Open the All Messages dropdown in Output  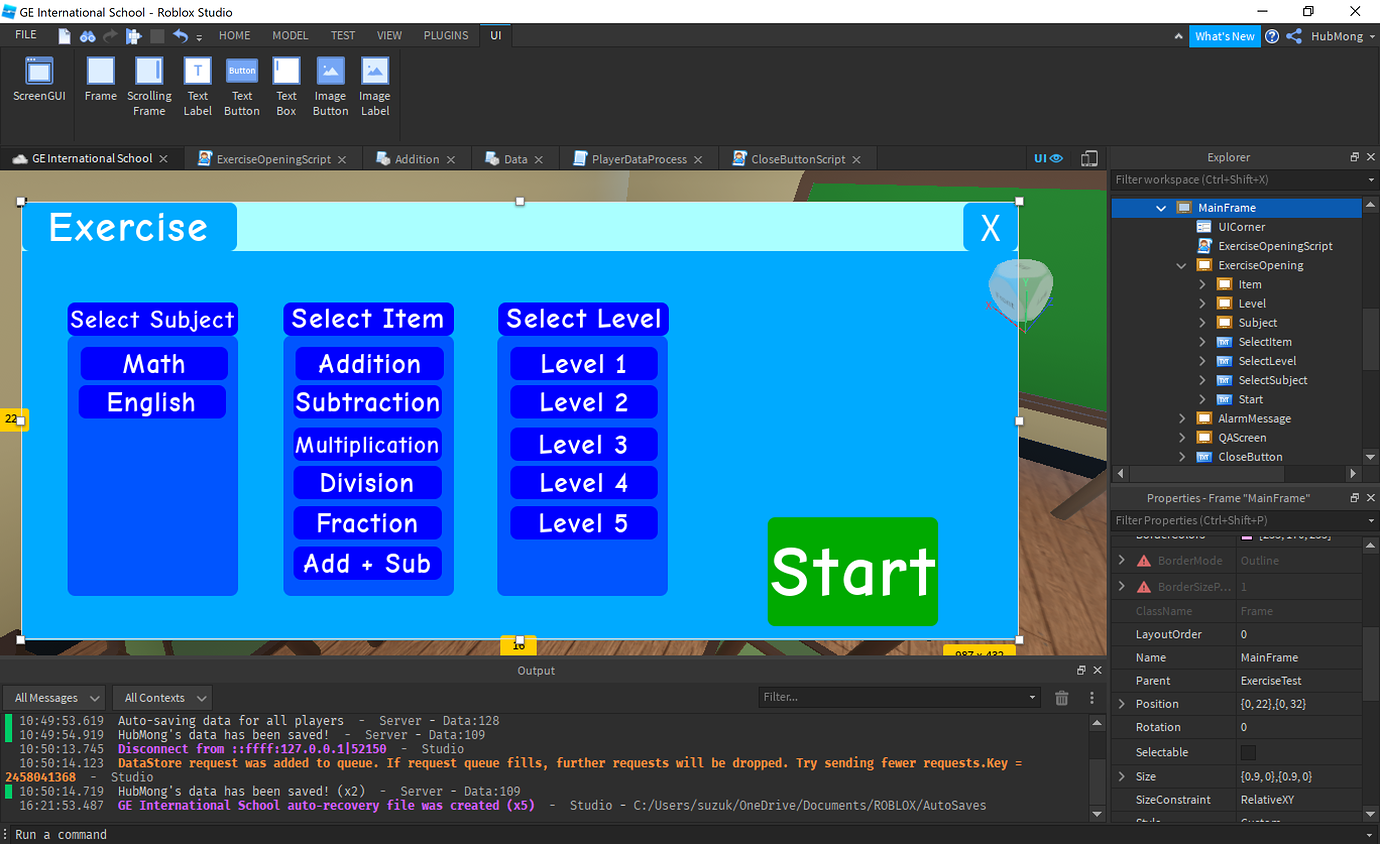[x=53, y=697]
